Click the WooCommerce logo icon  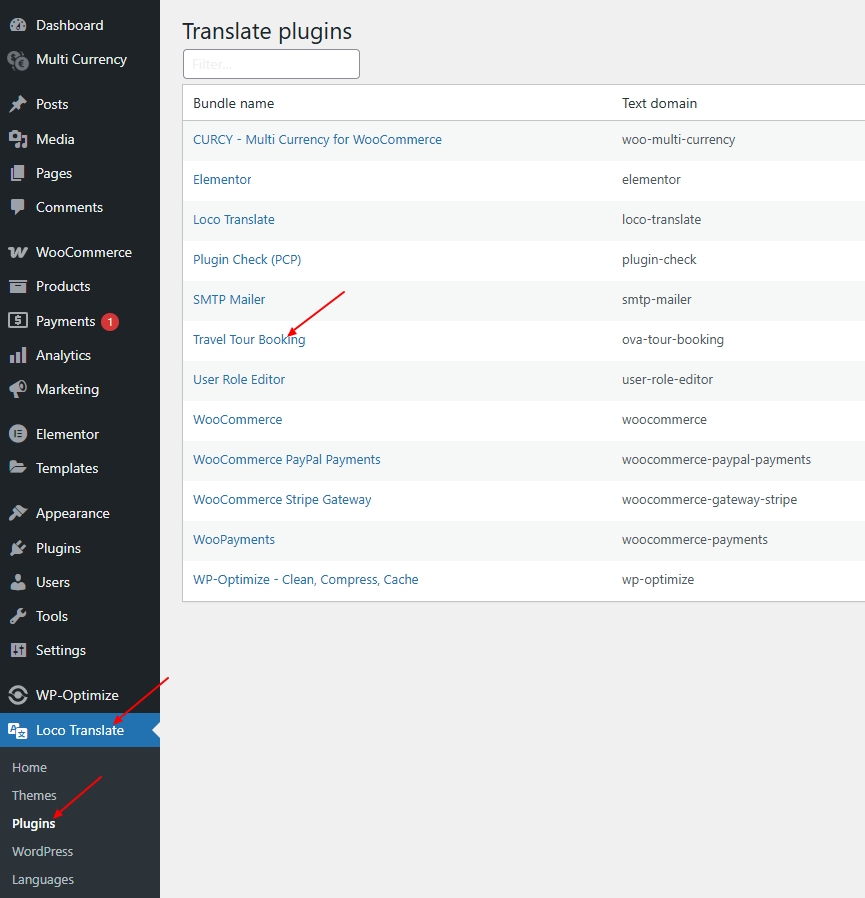[18, 253]
